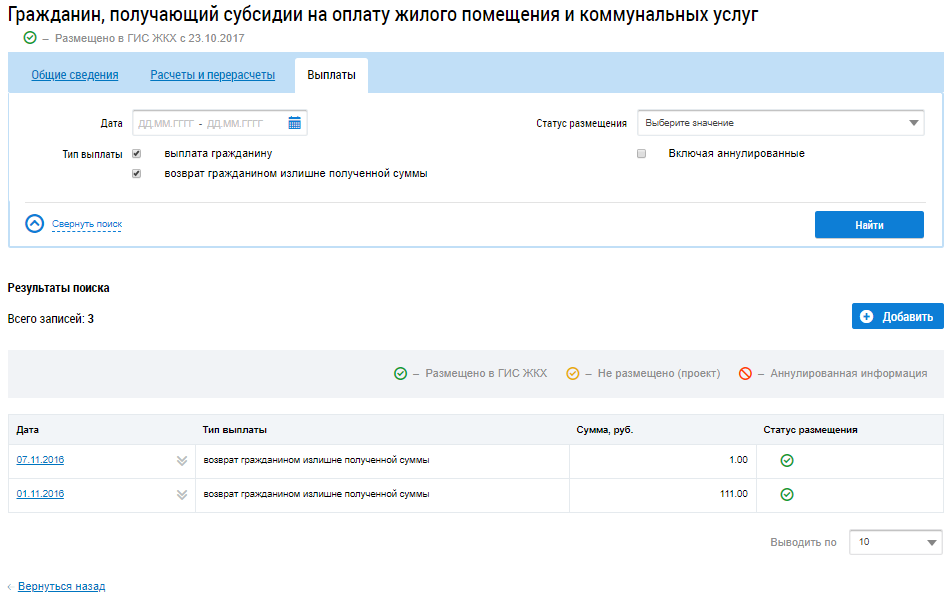Click the green 'Размещено в ГИС ЖКХ' legend icon

[400, 374]
